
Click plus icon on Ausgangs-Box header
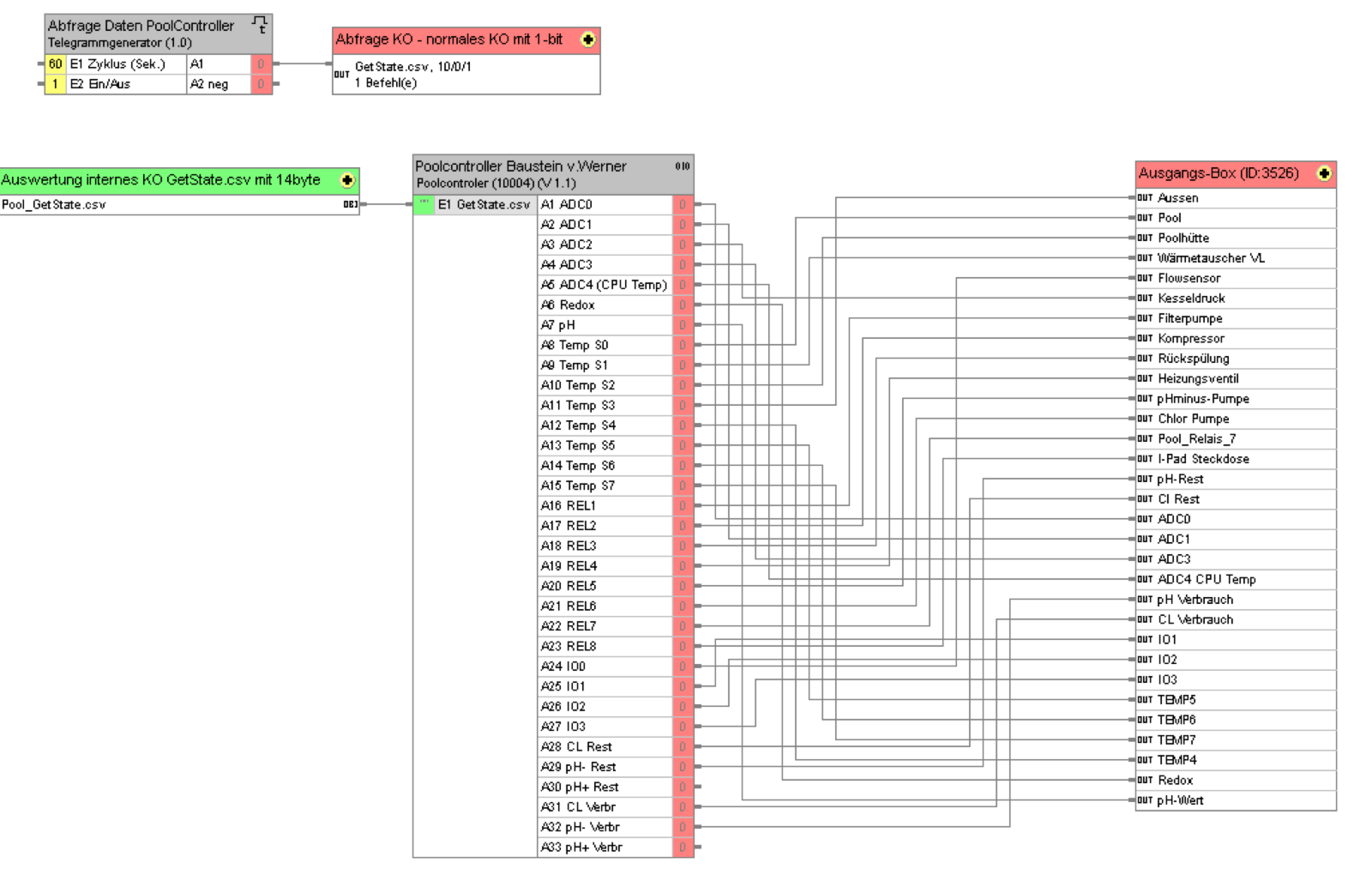[1324, 173]
